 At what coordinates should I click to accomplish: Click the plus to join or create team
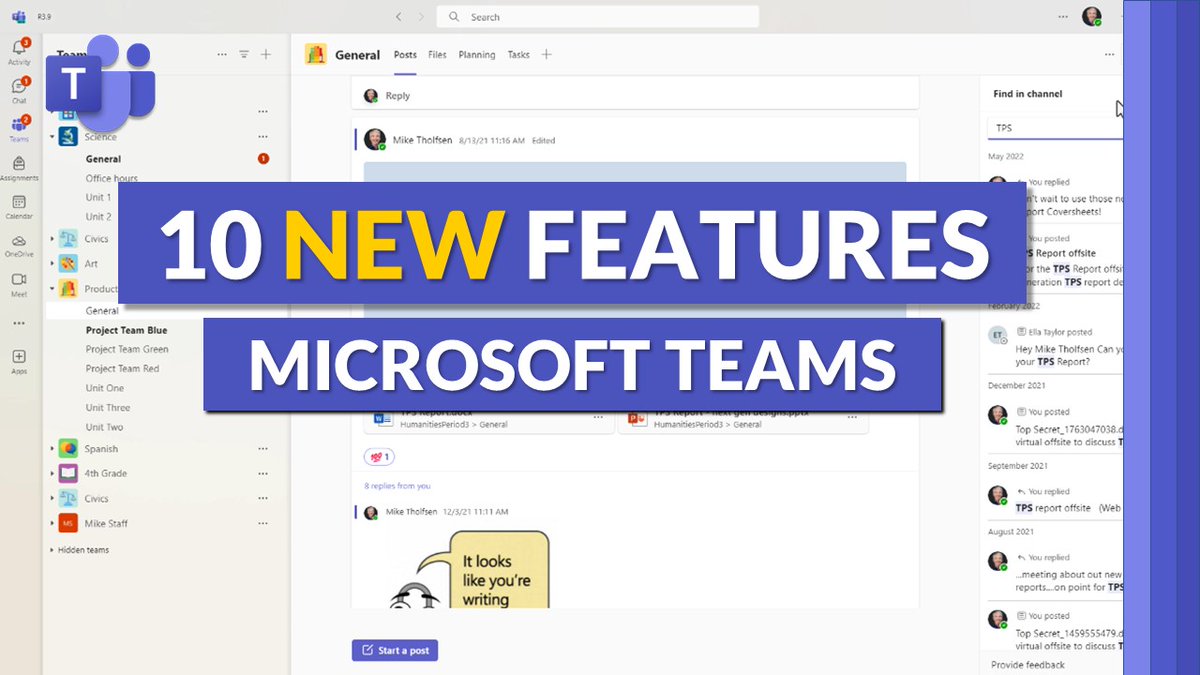tap(266, 55)
